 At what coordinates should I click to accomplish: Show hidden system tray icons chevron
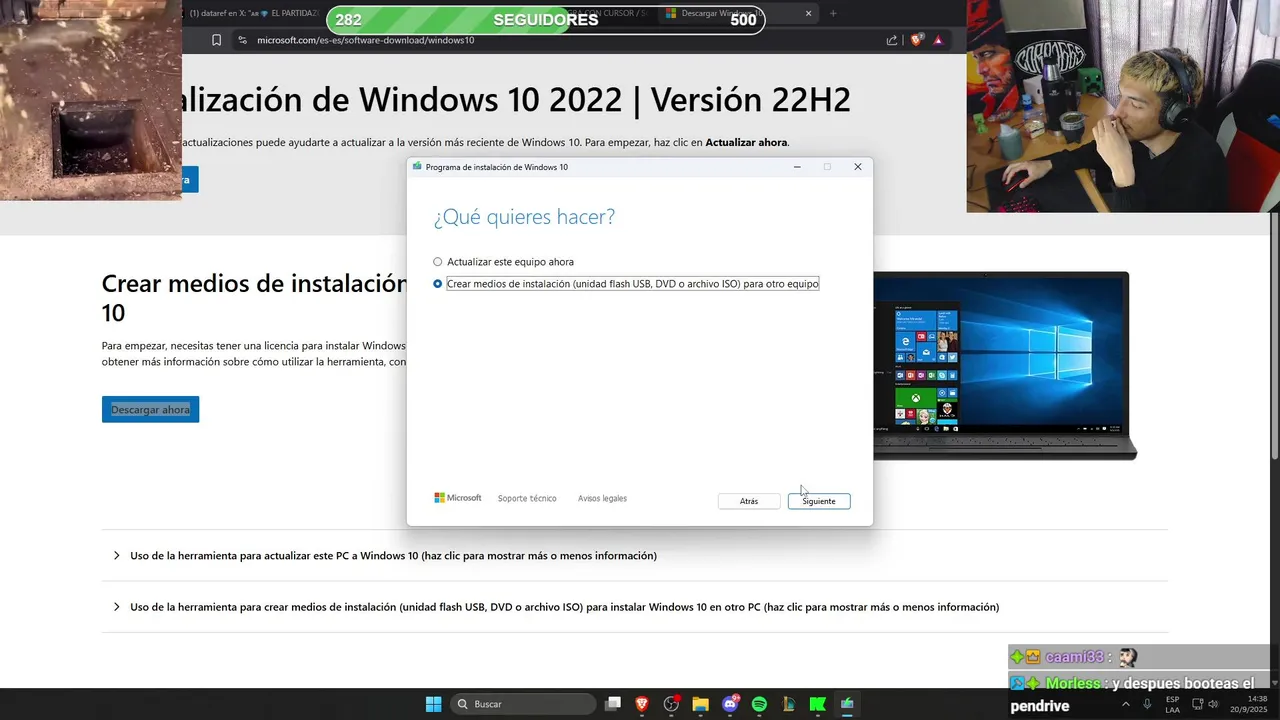[x=1124, y=704]
